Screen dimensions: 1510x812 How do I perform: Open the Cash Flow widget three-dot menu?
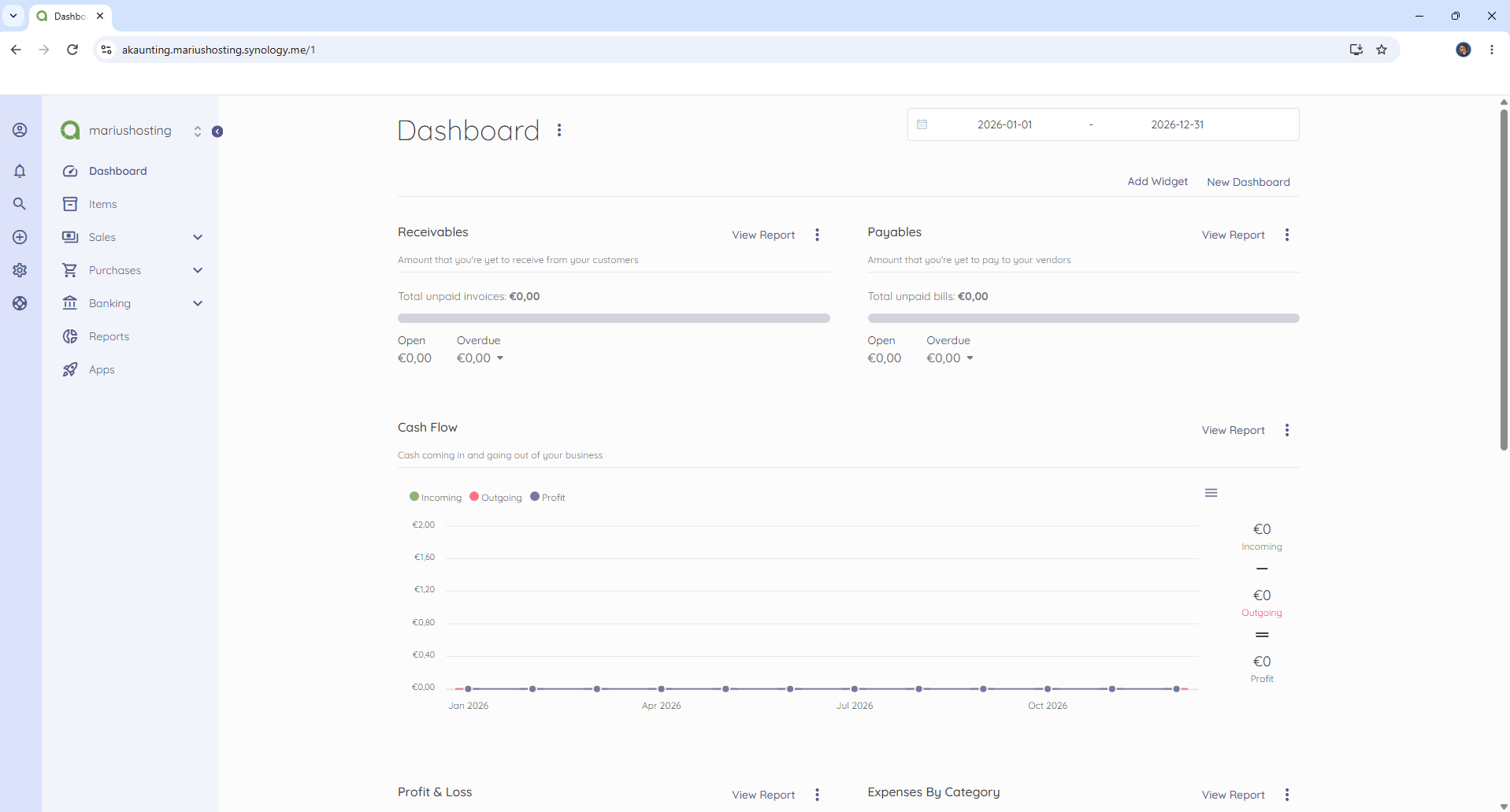tap(1287, 430)
